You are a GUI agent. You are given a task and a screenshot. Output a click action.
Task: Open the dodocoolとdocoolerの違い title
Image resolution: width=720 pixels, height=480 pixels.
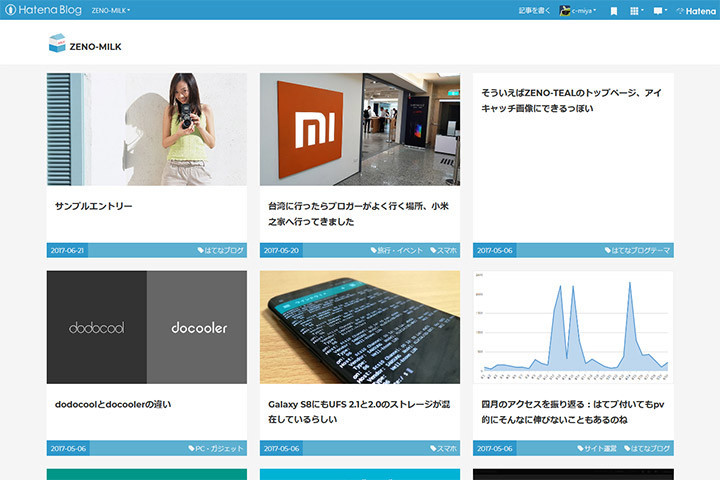pyautogui.click(x=113, y=404)
